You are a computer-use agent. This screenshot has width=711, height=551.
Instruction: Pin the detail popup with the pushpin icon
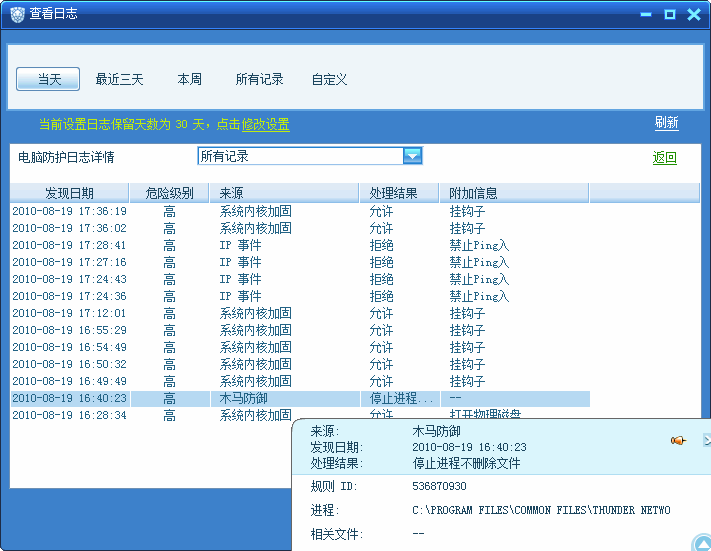pyautogui.click(x=678, y=440)
